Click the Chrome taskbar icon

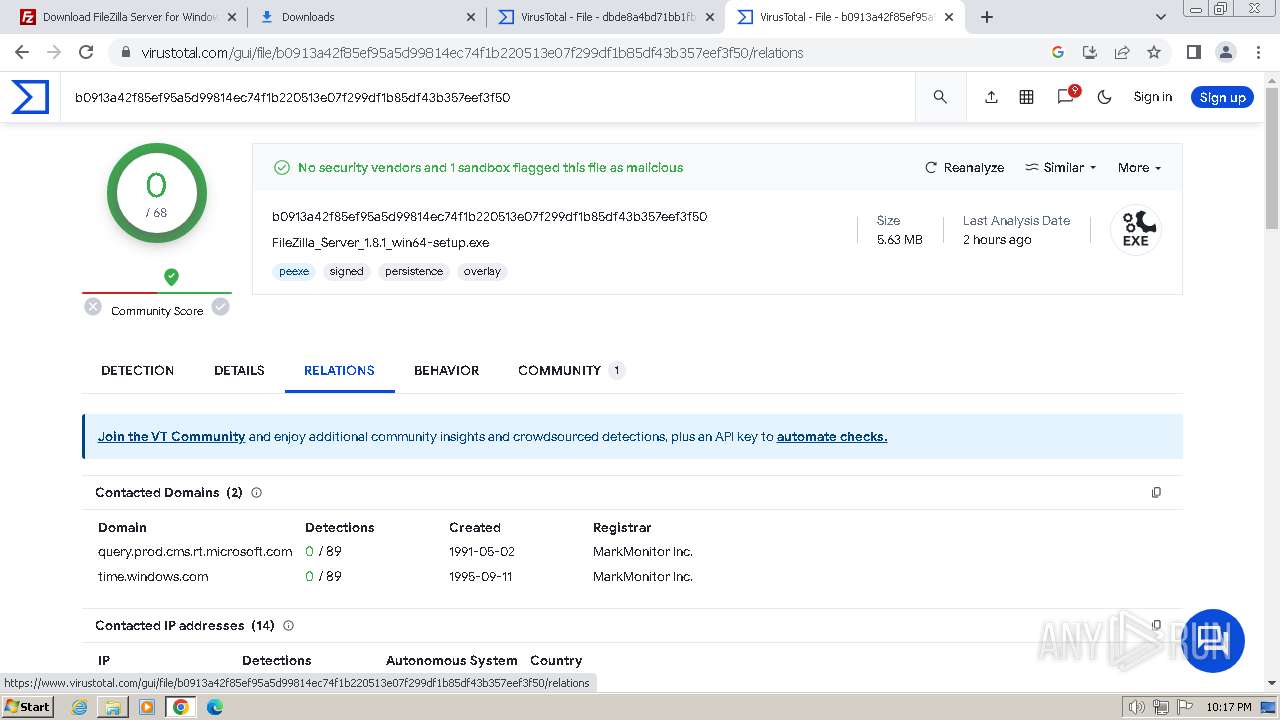[181, 707]
